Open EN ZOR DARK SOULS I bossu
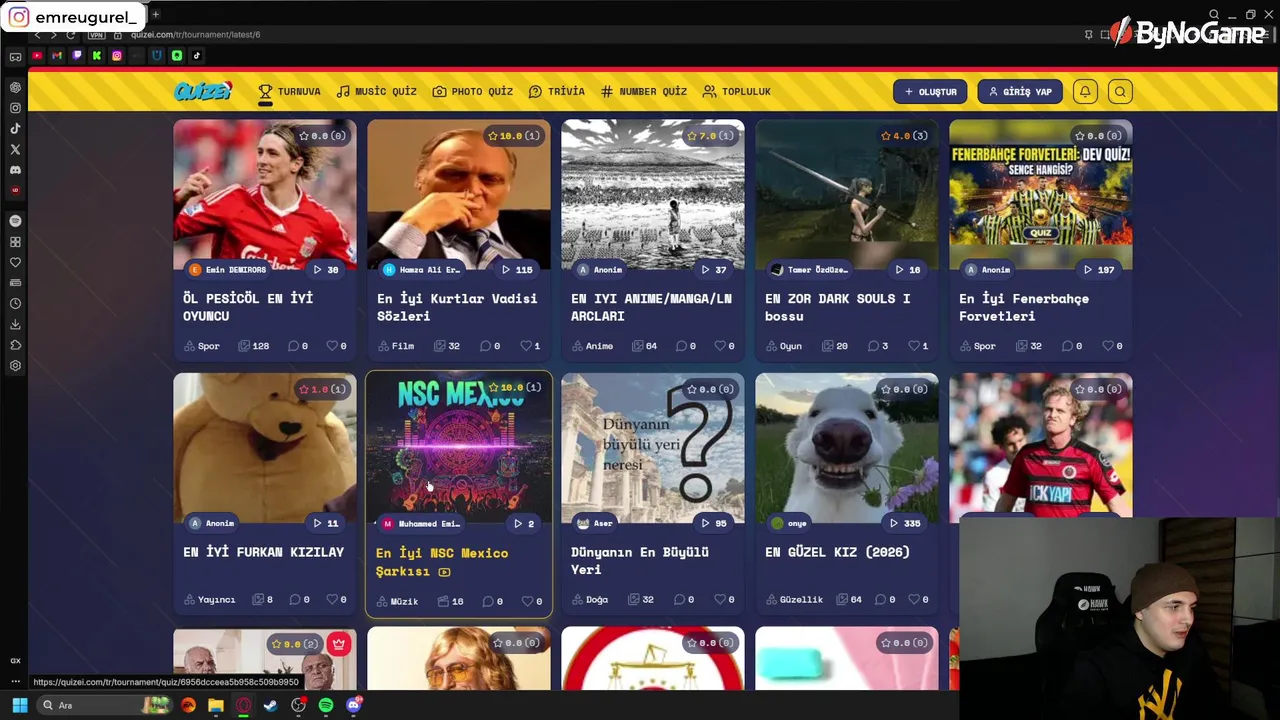The height and width of the screenshot is (720, 1280). click(837, 307)
